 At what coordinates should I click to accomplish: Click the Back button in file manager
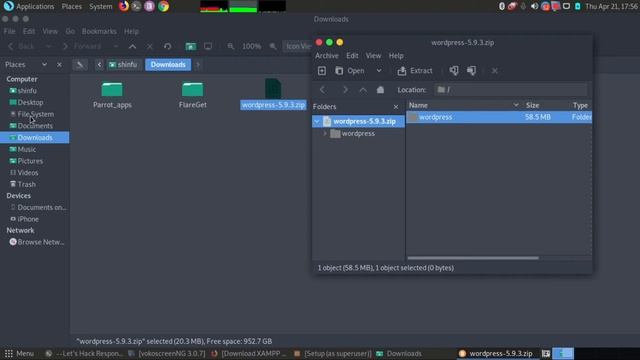click(x=21, y=47)
